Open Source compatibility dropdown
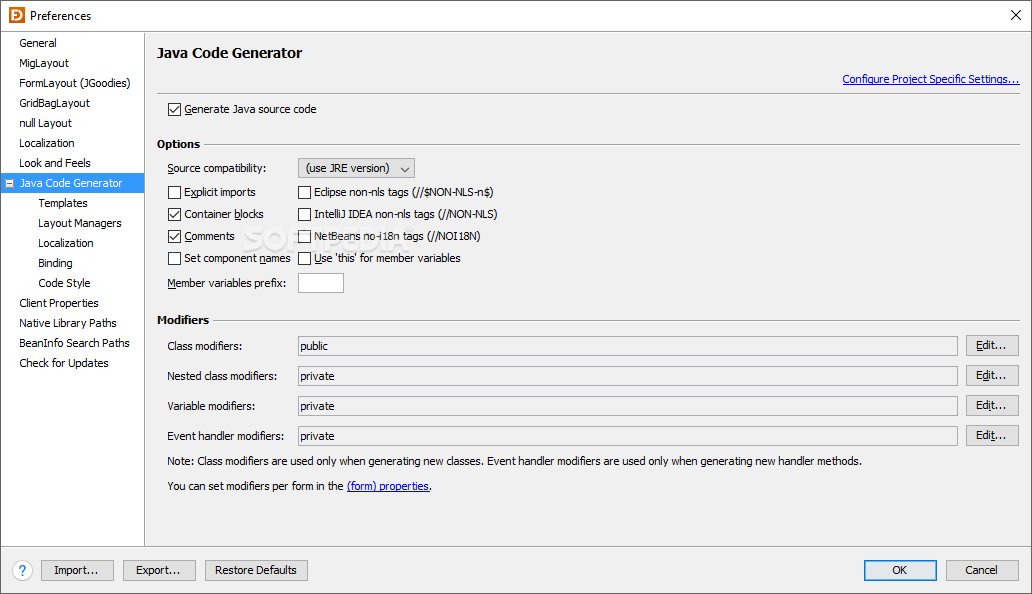The height and width of the screenshot is (594, 1032). tap(356, 168)
